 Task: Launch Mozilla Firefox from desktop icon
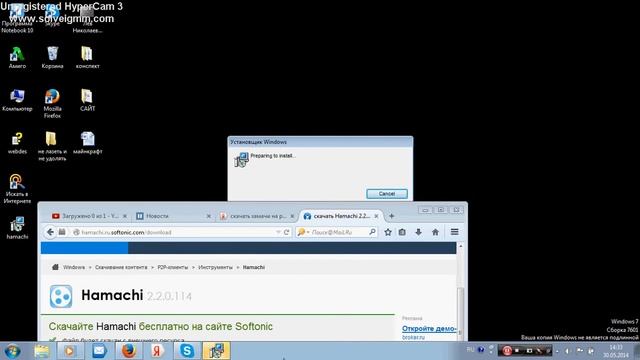(52, 104)
